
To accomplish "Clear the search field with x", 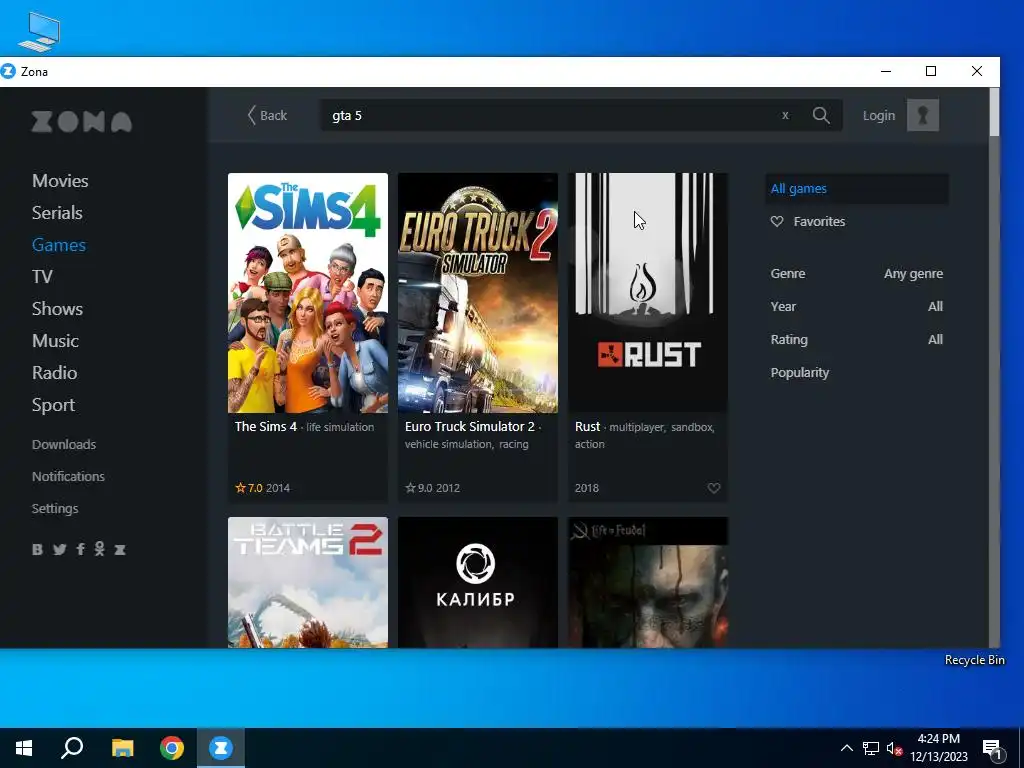I will point(786,116).
